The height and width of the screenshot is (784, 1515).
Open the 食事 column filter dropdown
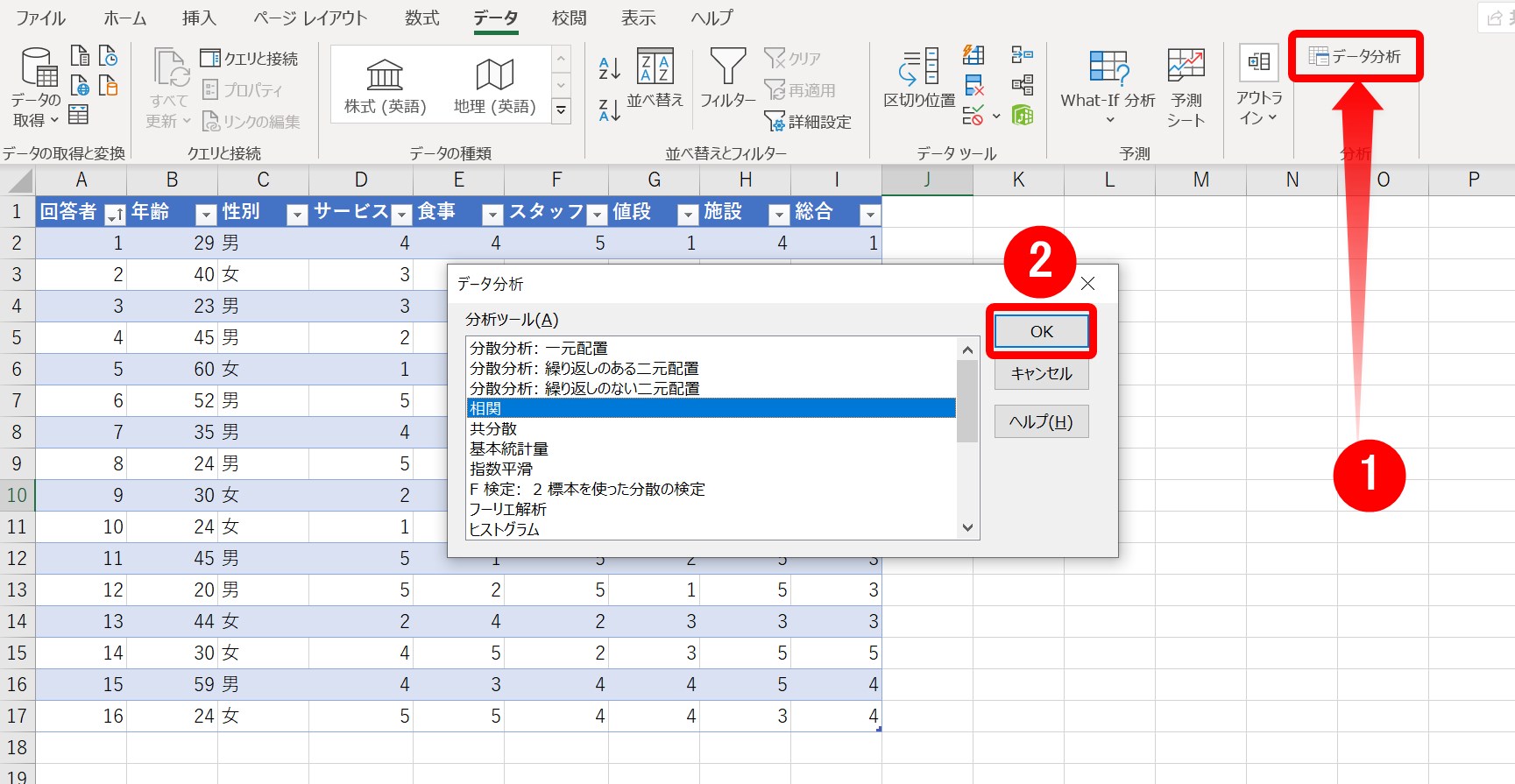(492, 215)
